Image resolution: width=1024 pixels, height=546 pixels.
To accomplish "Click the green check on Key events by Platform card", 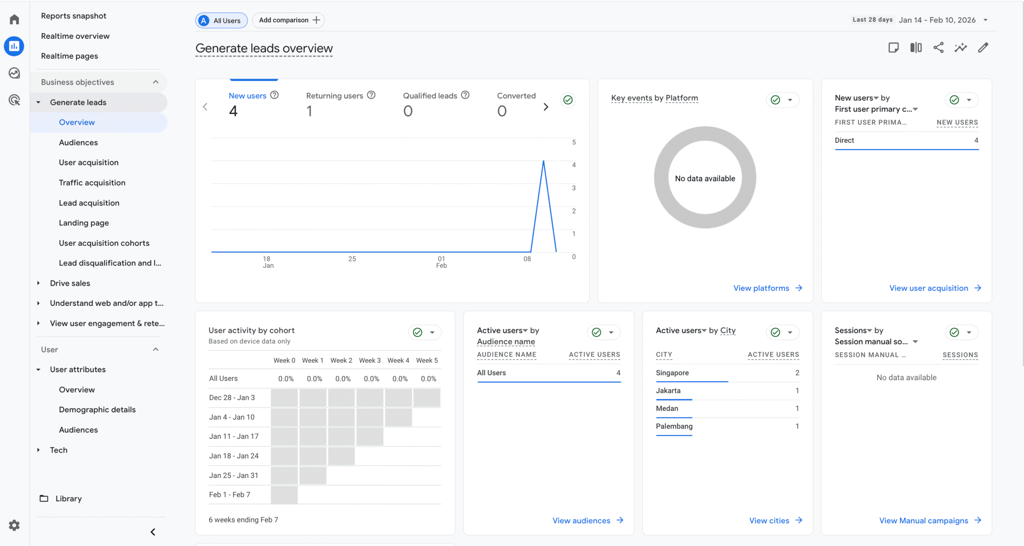I will pos(775,100).
